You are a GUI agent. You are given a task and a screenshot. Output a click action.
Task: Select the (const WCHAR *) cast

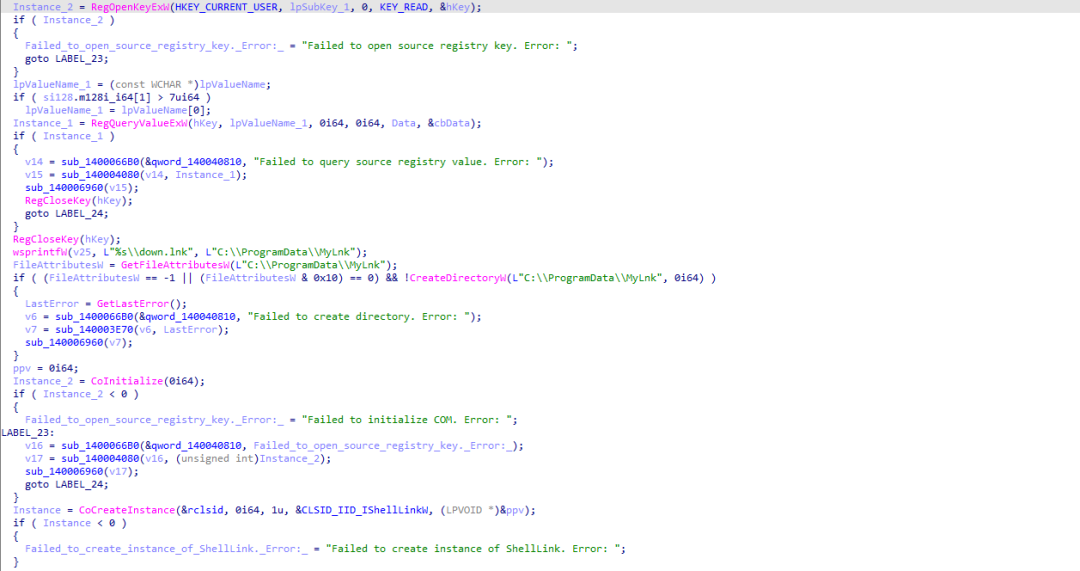pos(154,84)
